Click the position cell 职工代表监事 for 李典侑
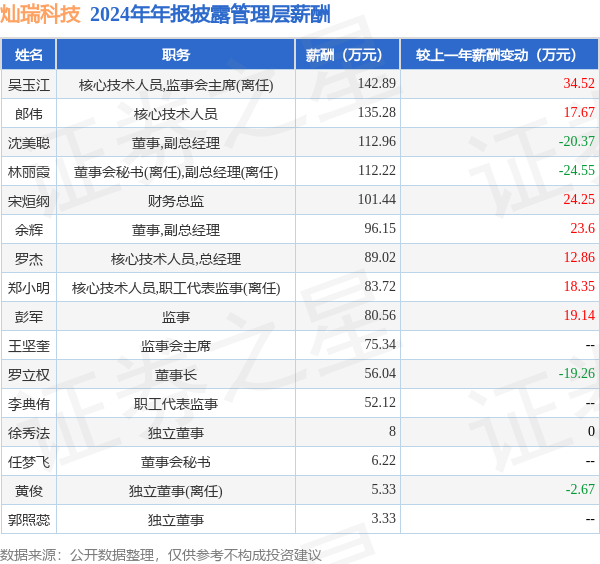The image size is (600, 564). pyautogui.click(x=176, y=404)
